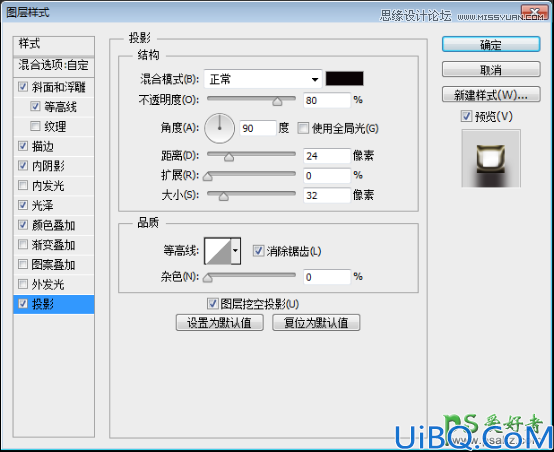The height and width of the screenshot is (452, 554).
Task: Uncheck the 投影 checkbox
Action: point(23,304)
